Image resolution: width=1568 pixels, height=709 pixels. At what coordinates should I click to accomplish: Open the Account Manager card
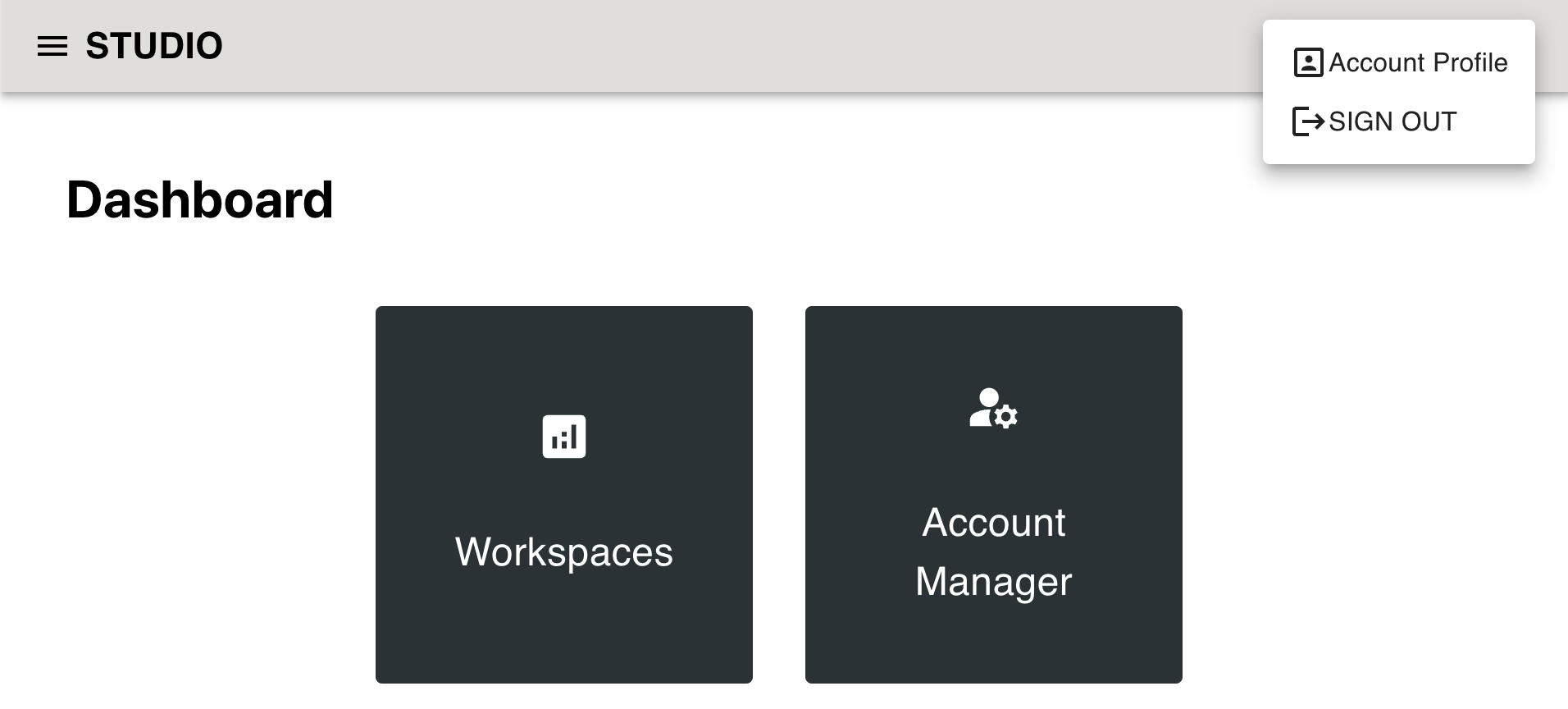click(994, 495)
